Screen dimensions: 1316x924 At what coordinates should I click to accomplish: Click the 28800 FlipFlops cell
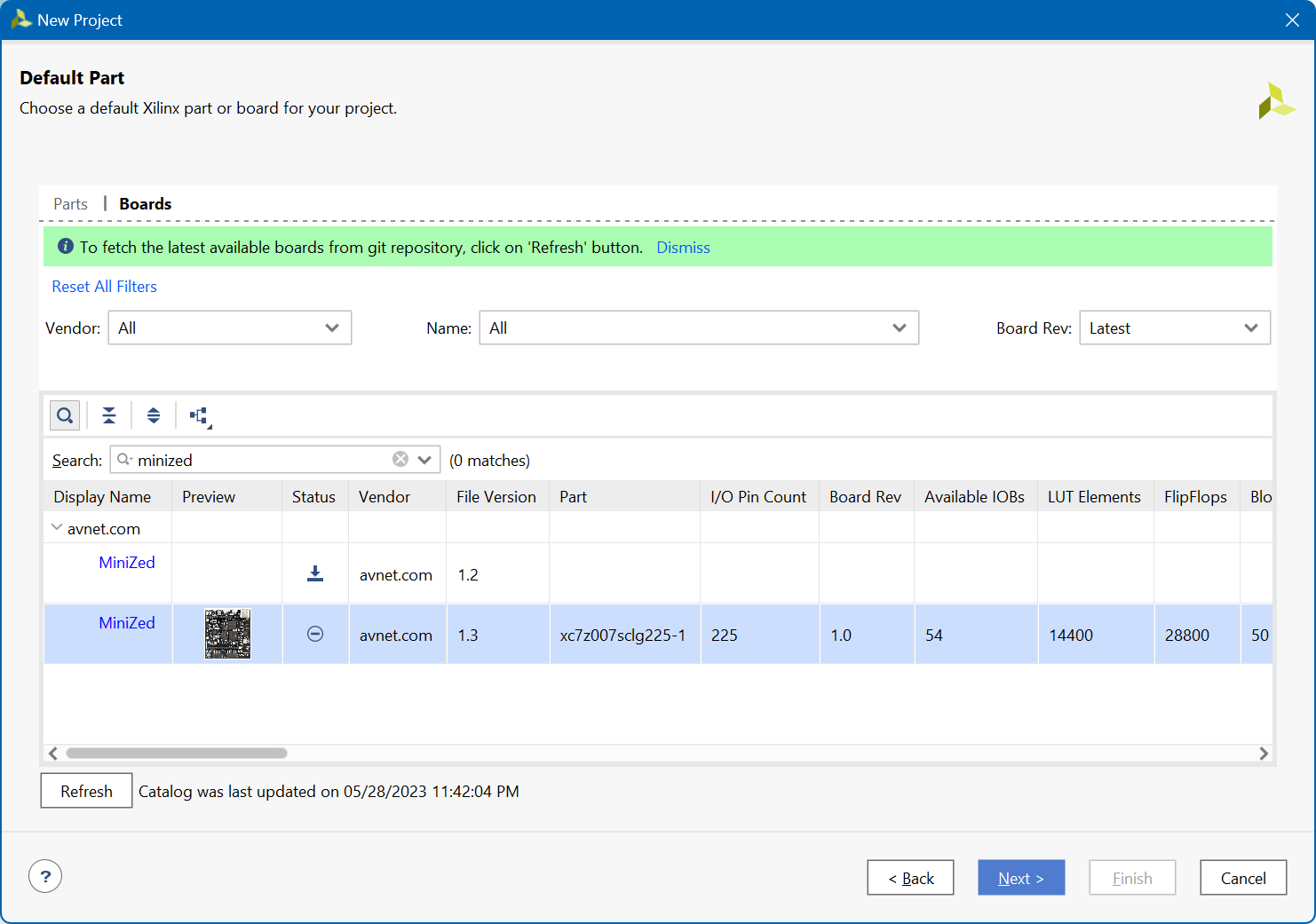pos(1197,635)
